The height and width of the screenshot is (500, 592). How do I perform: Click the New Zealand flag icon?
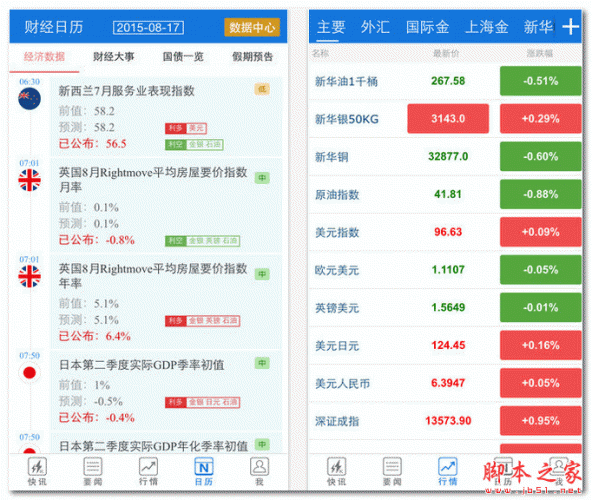pos(29,99)
